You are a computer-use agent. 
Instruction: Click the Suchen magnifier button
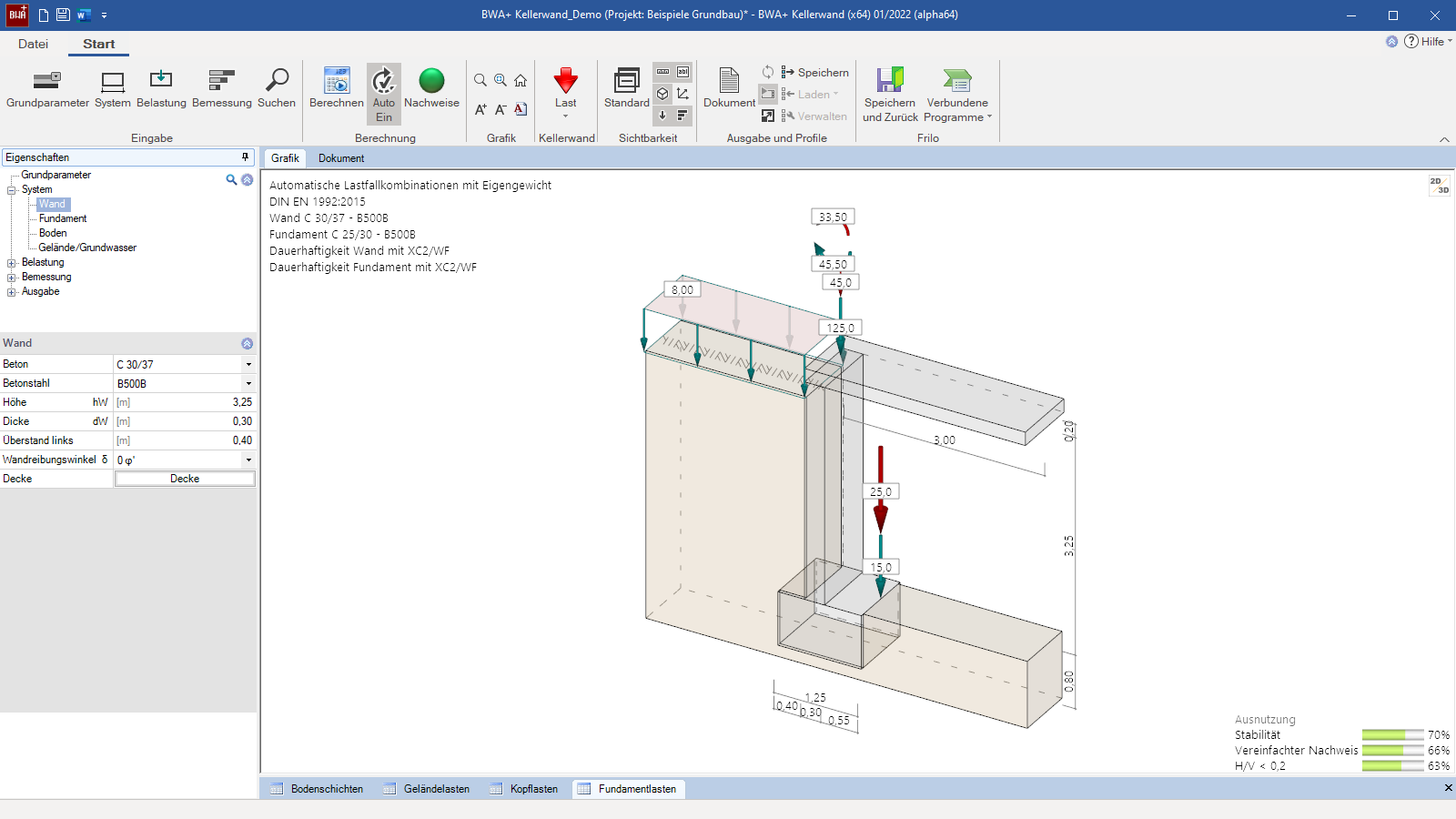point(277,89)
